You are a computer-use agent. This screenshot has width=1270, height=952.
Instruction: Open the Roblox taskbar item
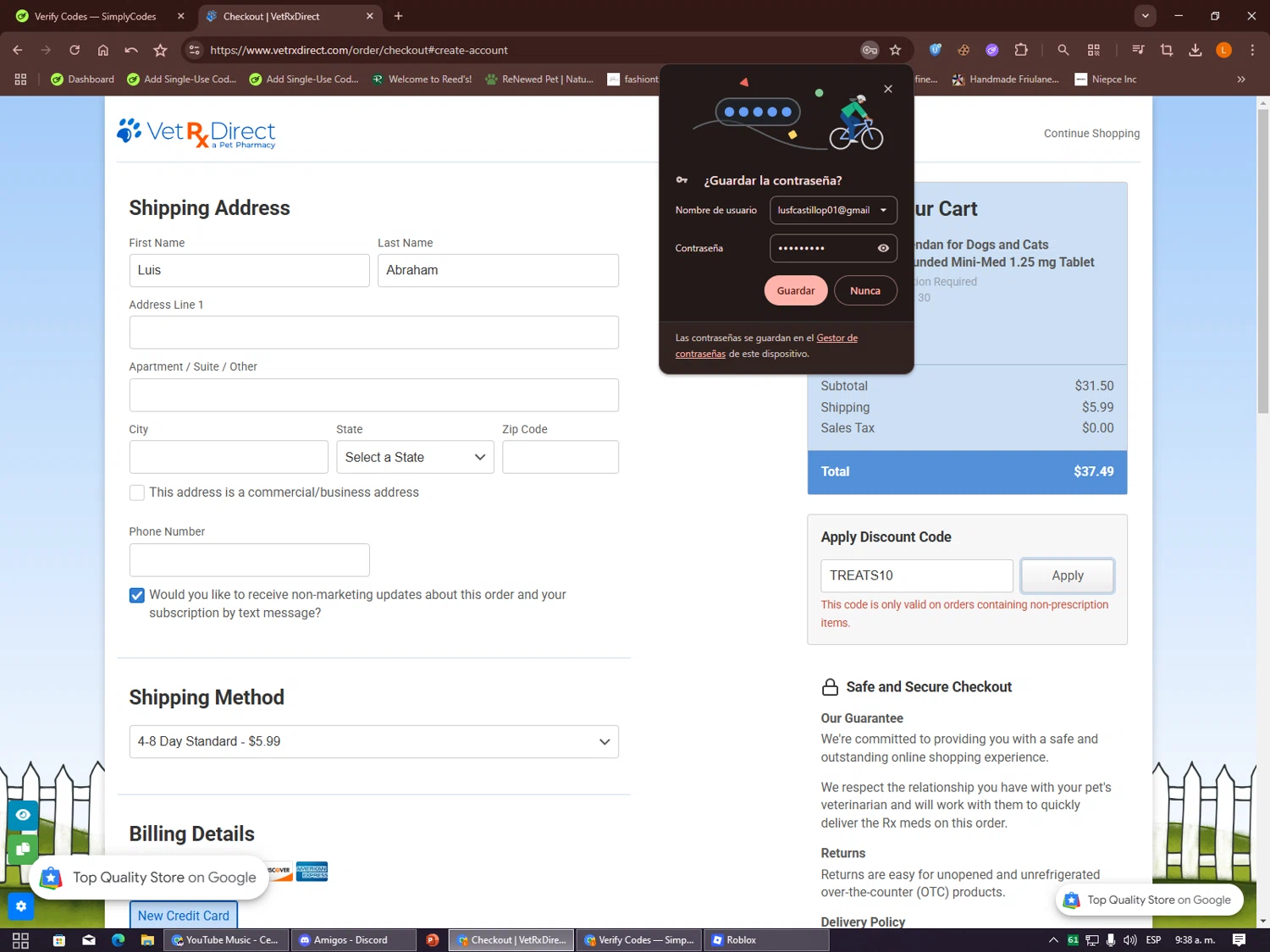(x=766, y=940)
